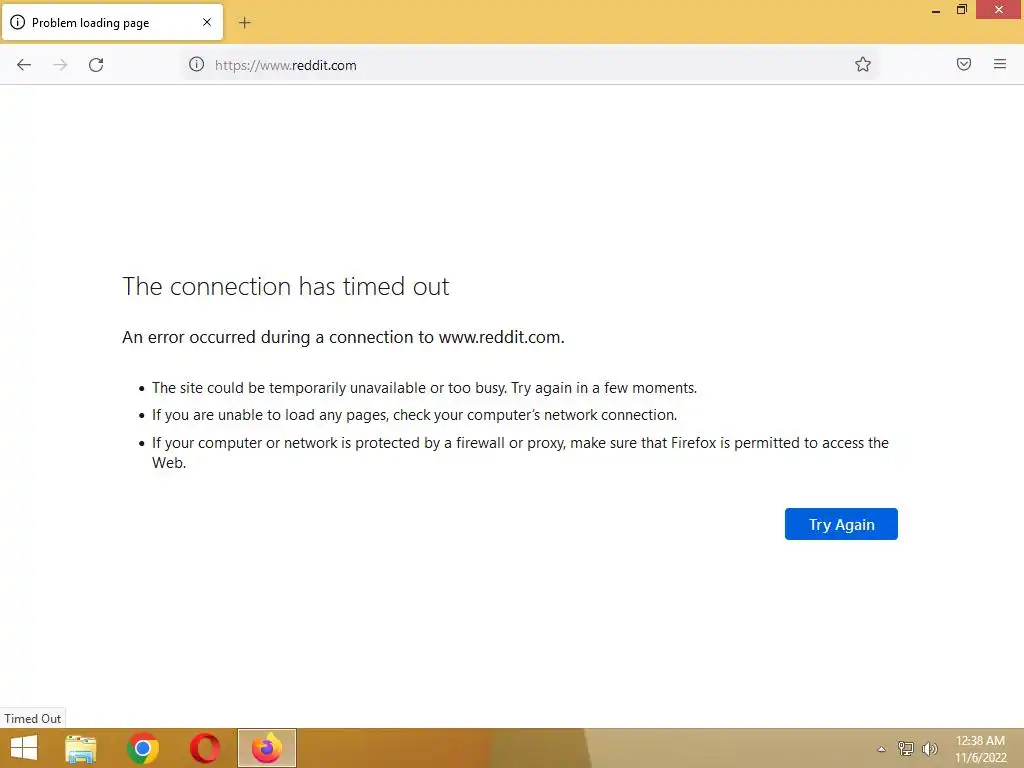Open the clock showing 12:38 AM
Viewport: 1024px width, 768px height.
981,749
